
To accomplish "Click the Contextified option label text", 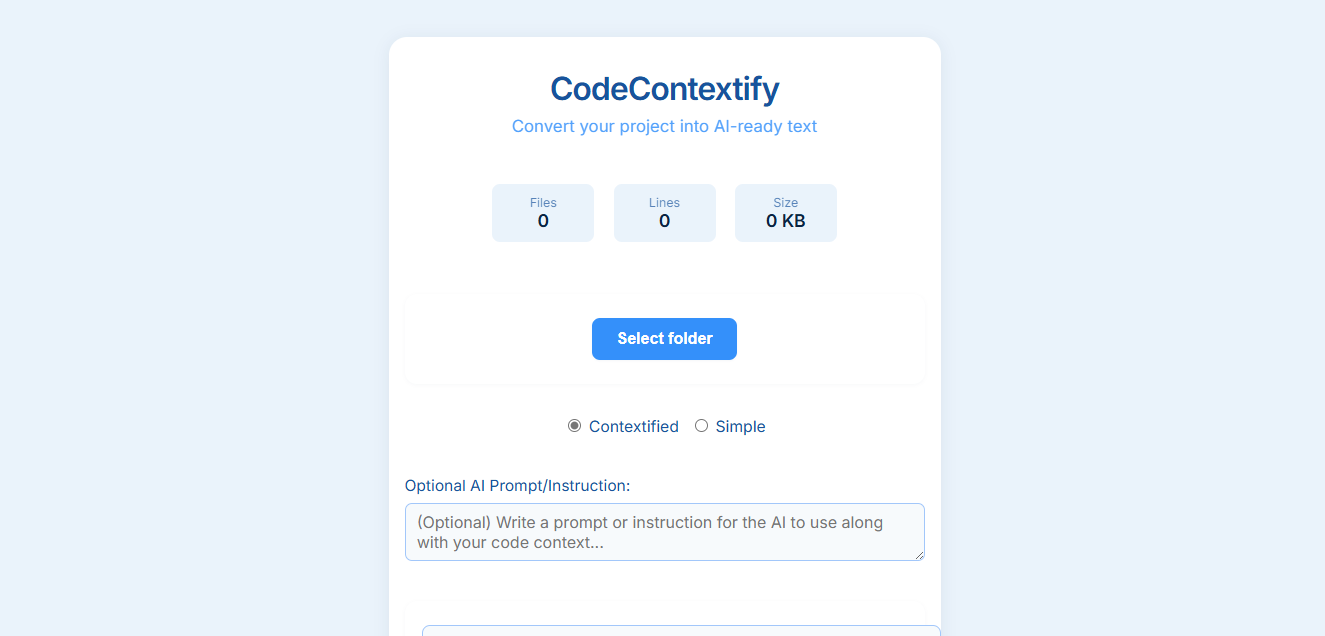I will click(633, 427).
